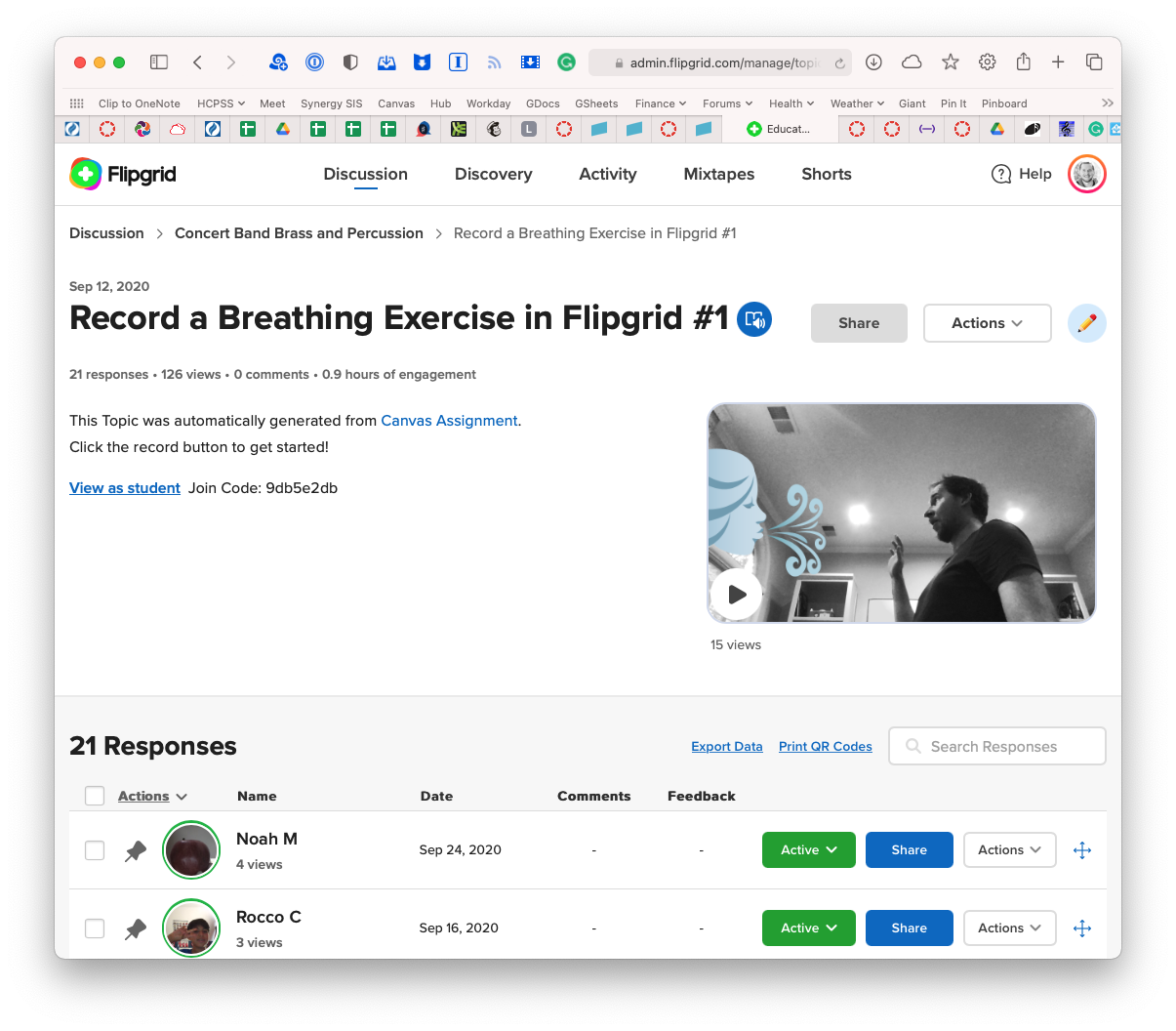Expand the Actions dropdown beside the Share button

(x=987, y=322)
